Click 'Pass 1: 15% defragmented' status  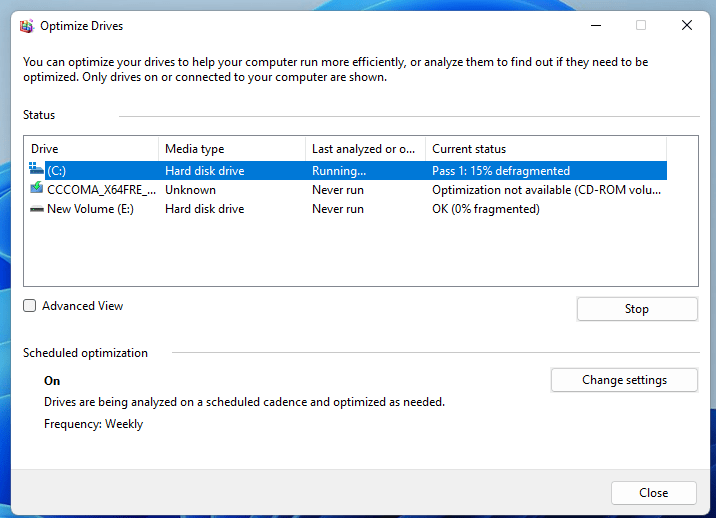point(501,171)
